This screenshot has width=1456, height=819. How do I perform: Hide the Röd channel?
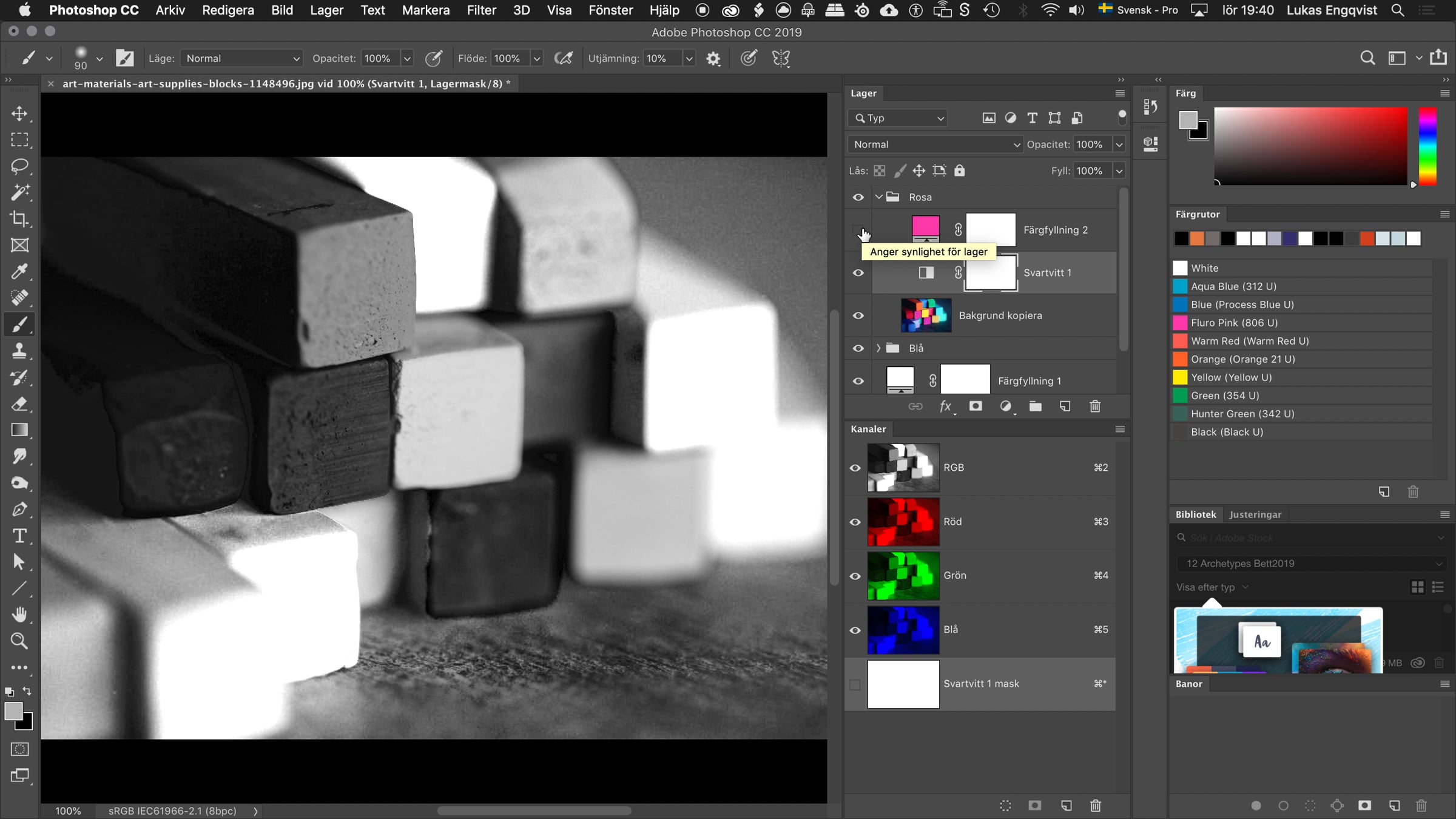855,522
